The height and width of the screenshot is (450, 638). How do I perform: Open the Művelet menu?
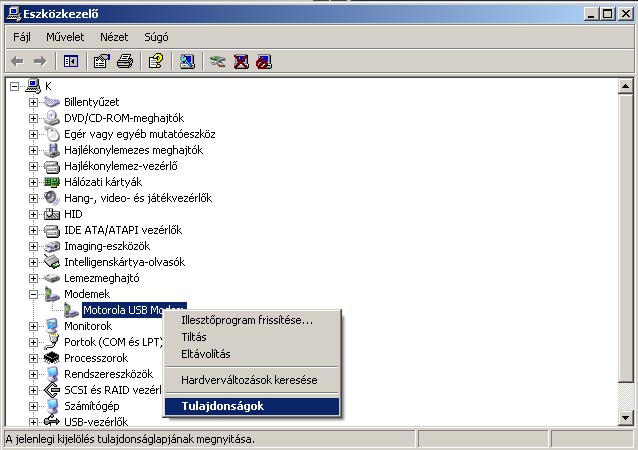click(65, 37)
